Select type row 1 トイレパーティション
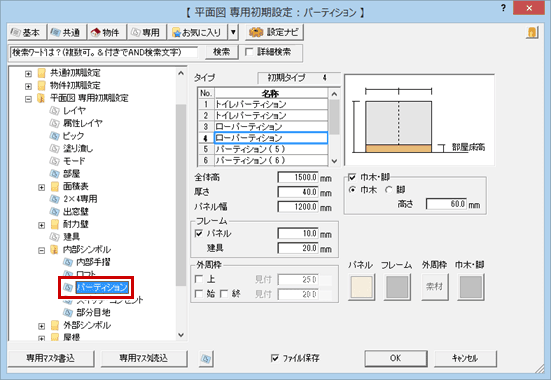Viewport: 551px width, 380px height. [x=271, y=104]
